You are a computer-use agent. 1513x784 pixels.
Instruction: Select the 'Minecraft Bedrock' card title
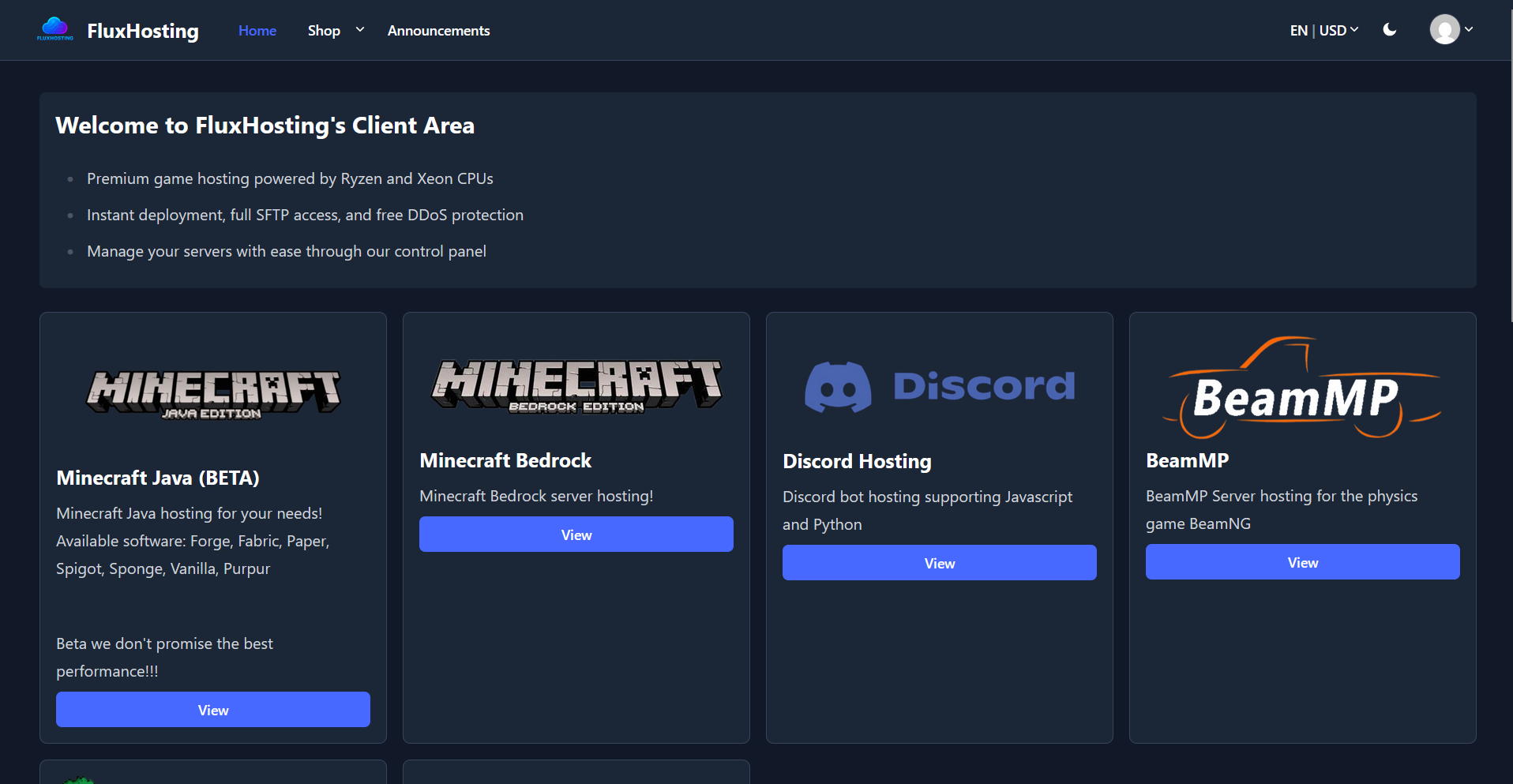[505, 460]
